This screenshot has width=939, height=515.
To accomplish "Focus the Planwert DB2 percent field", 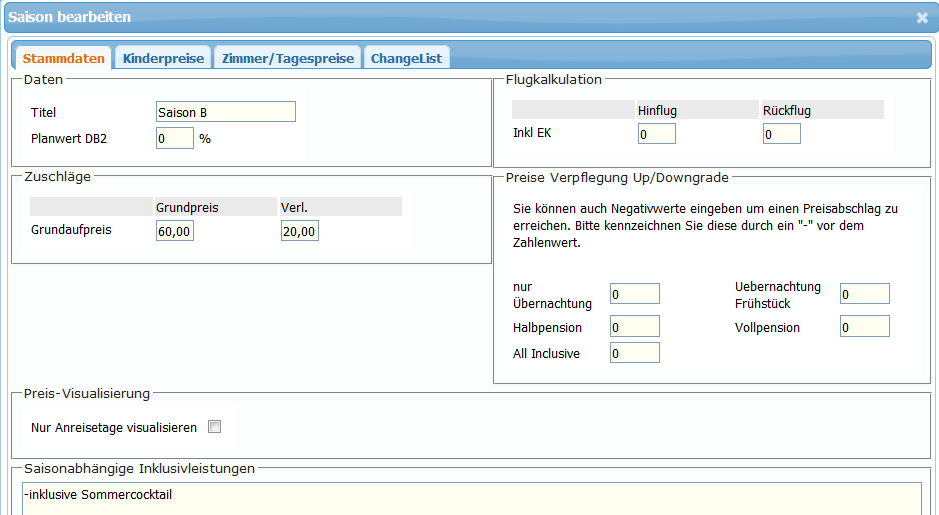I will click(175, 139).
